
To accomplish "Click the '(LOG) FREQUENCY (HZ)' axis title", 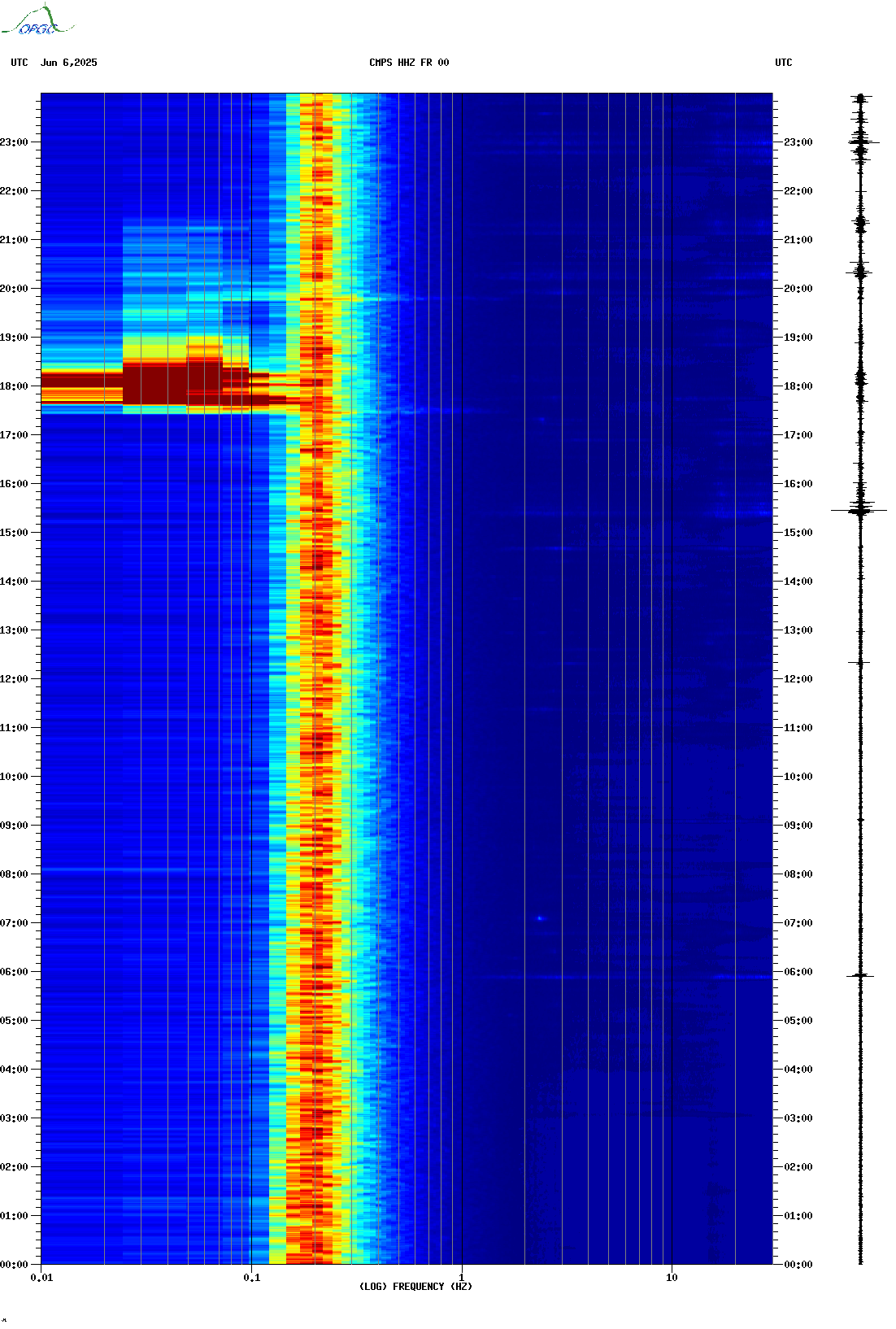I will (x=415, y=1286).
